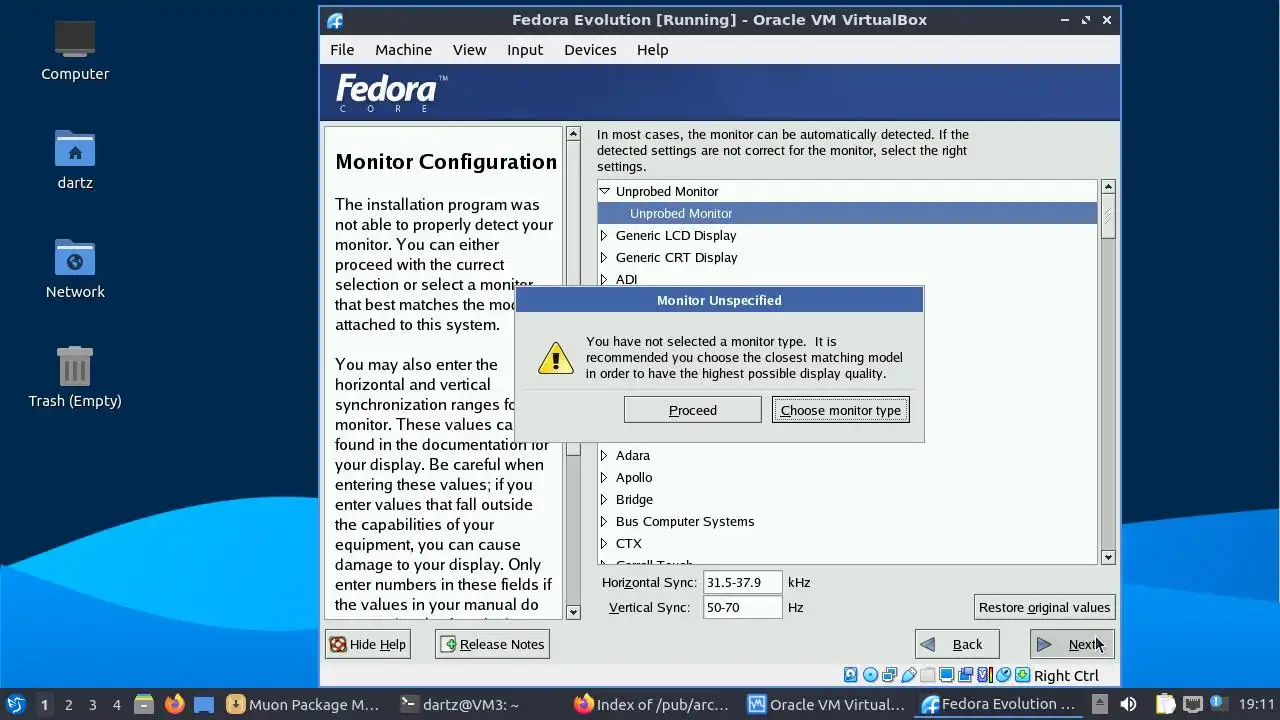The height and width of the screenshot is (720, 1280).
Task: Expand the ADI monitor group
Action: pos(604,279)
